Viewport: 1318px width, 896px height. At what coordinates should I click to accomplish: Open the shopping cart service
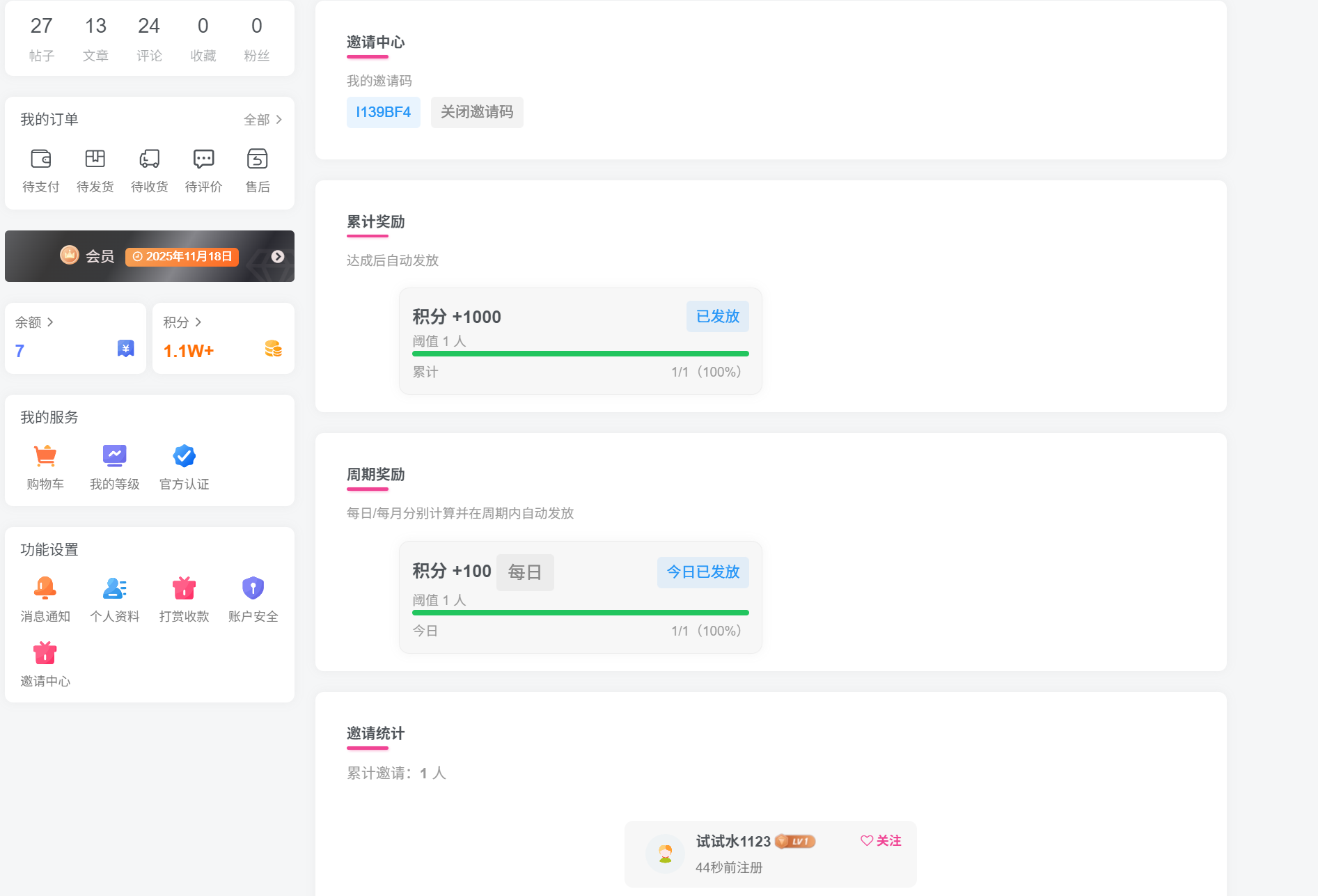coord(45,456)
